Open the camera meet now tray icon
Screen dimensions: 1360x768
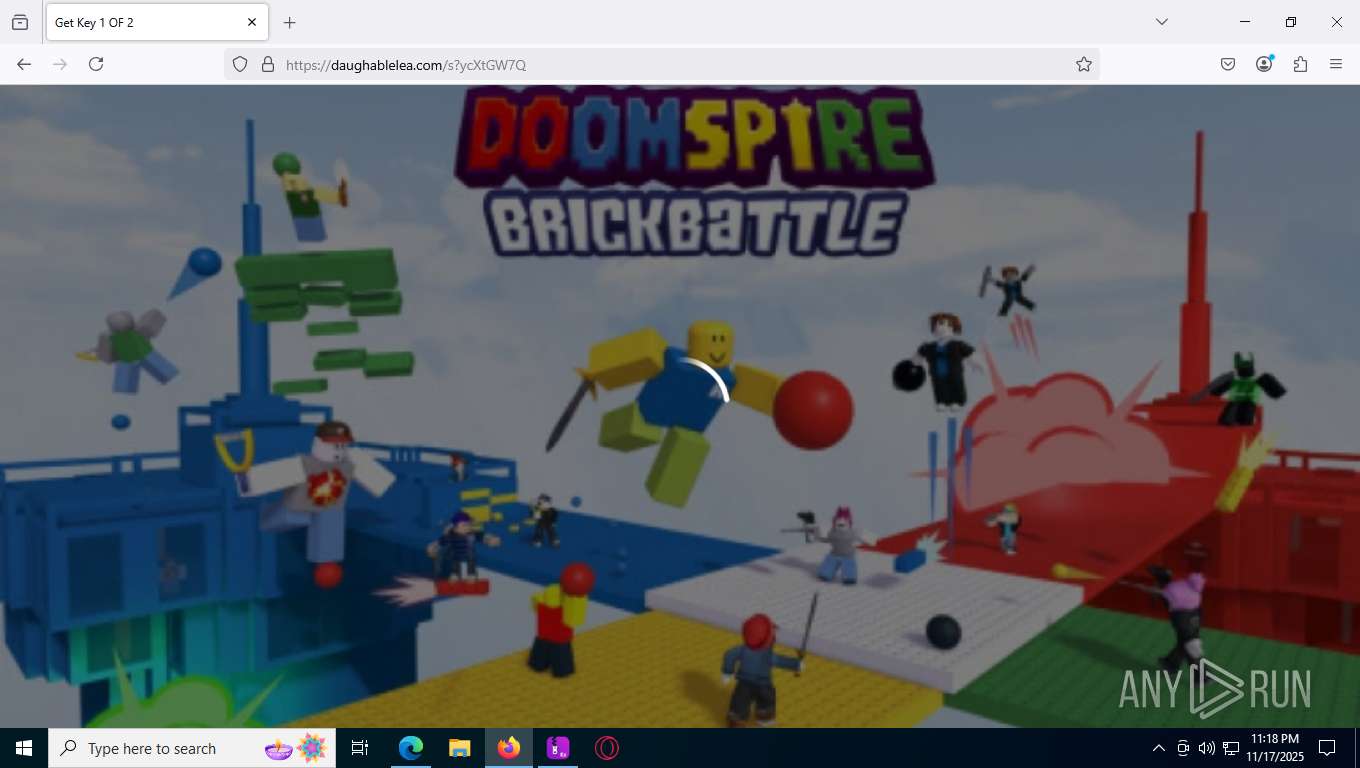pos(1183,748)
